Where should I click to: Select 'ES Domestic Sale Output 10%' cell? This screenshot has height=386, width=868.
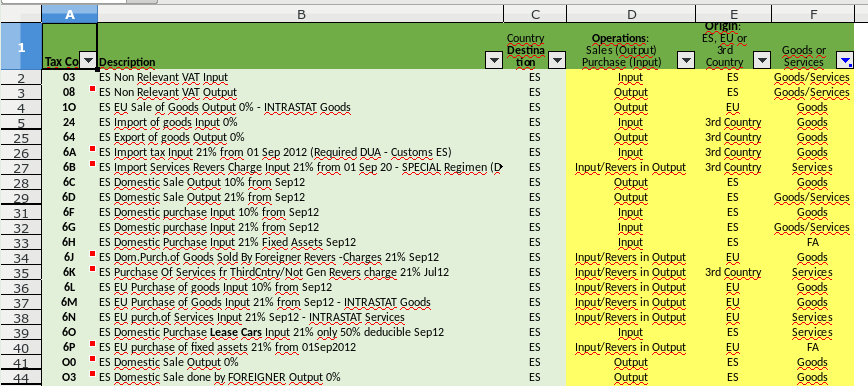301,182
